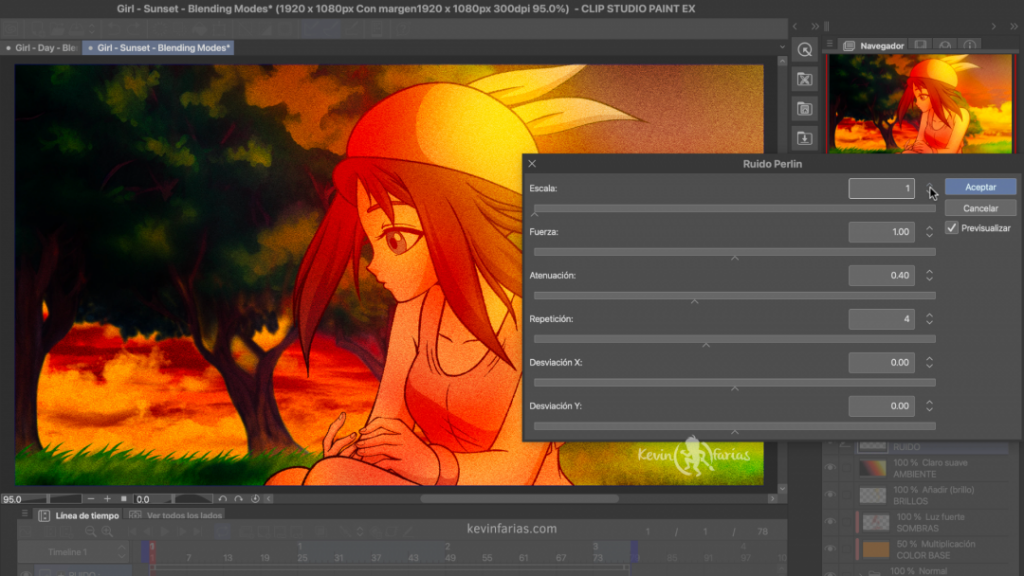Image resolution: width=1024 pixels, height=576 pixels.
Task: Click the Desviación Y stepper arrows
Action: 929,406
